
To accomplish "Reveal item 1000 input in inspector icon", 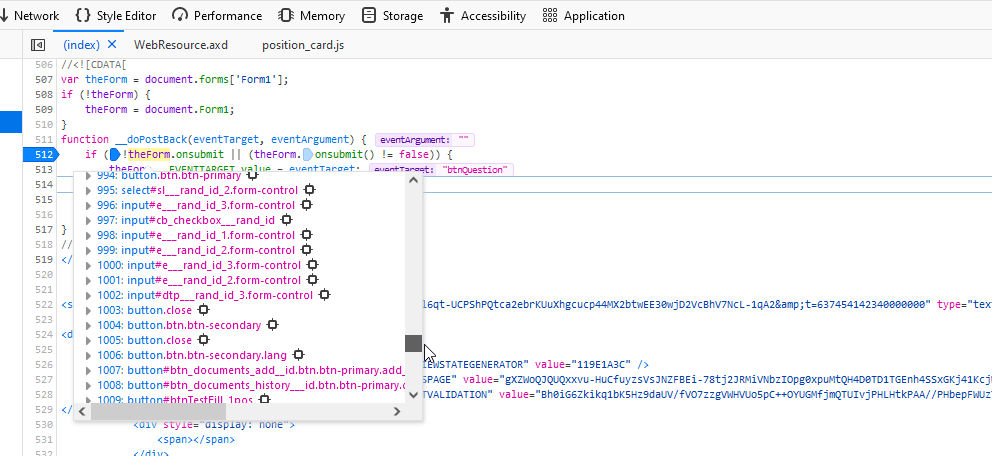I will pos(312,265).
